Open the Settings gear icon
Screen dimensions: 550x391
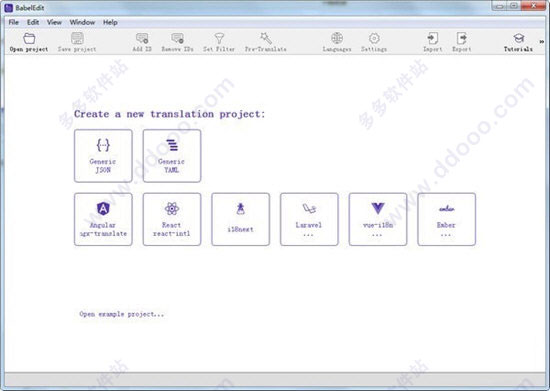(x=374, y=42)
